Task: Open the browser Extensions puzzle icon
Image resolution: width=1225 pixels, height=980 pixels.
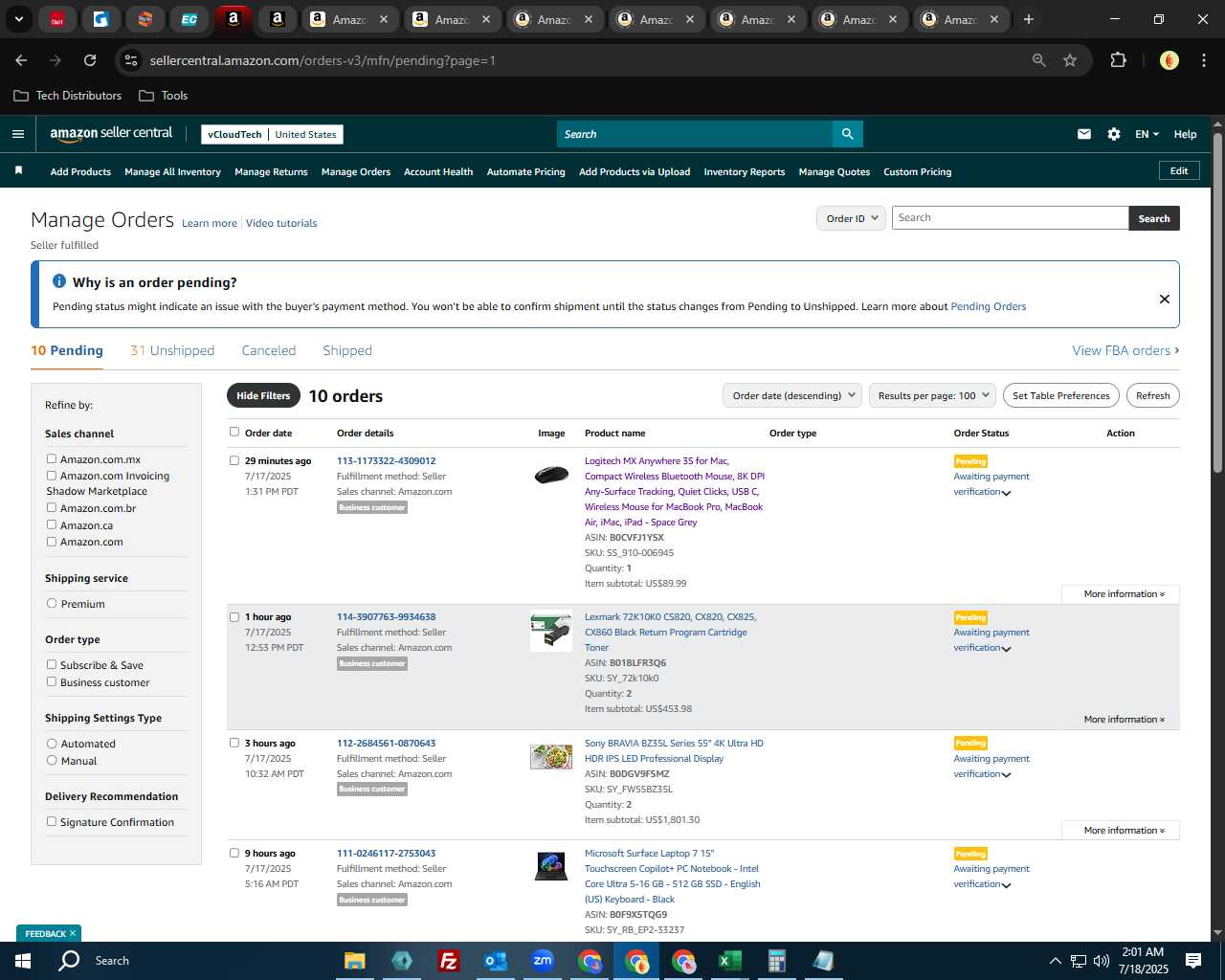Action: 1118,60
